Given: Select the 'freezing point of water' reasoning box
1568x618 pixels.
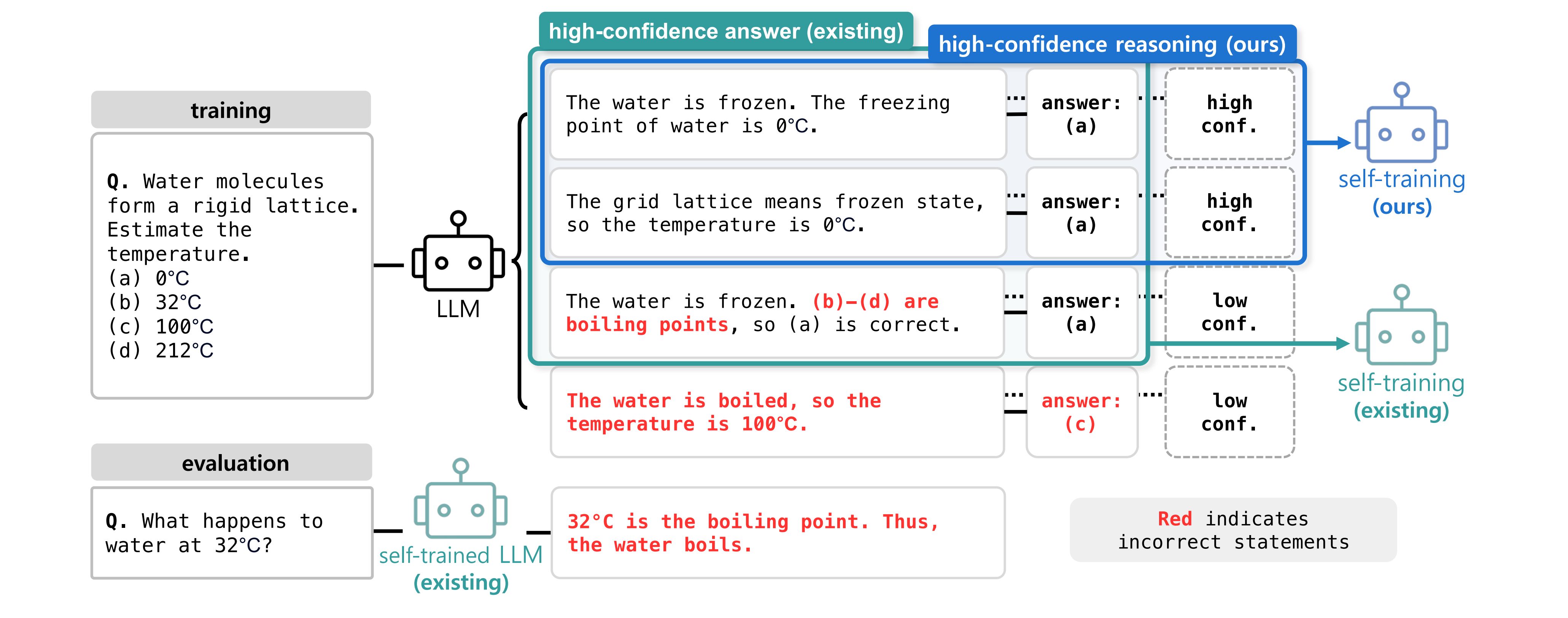Looking at the screenshot, I should (777, 114).
